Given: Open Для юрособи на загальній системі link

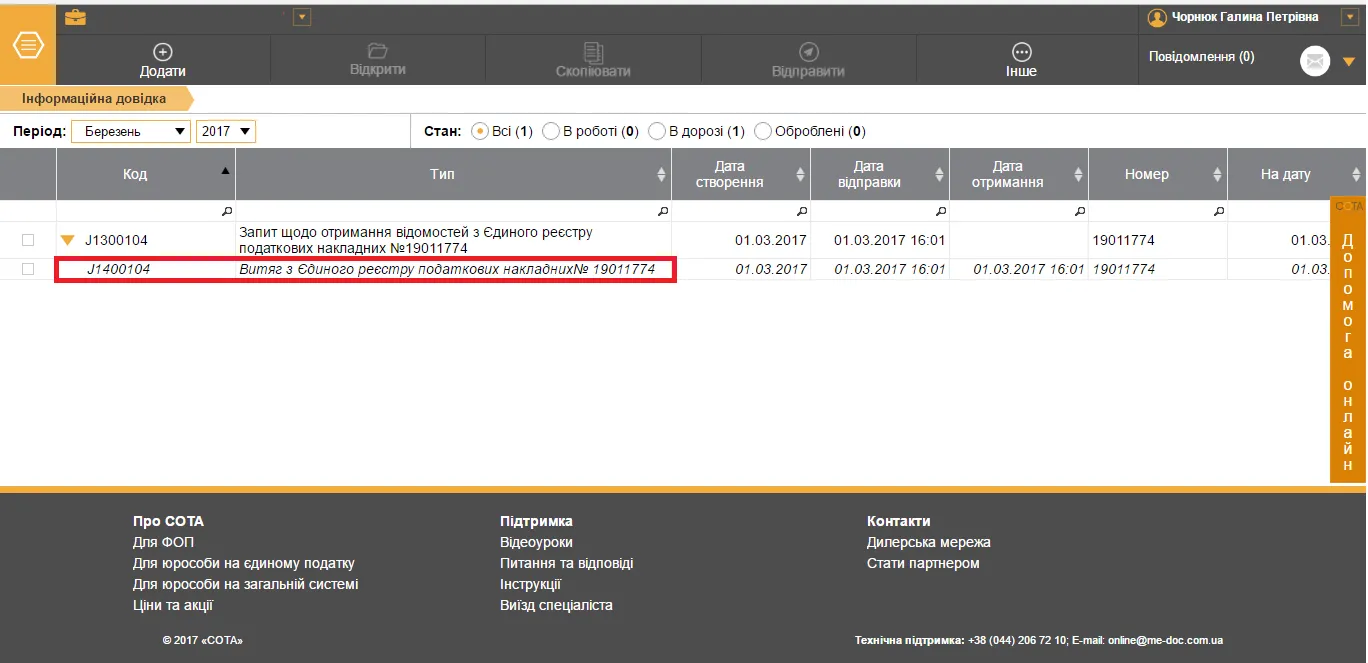Looking at the screenshot, I should pyautogui.click(x=246, y=584).
